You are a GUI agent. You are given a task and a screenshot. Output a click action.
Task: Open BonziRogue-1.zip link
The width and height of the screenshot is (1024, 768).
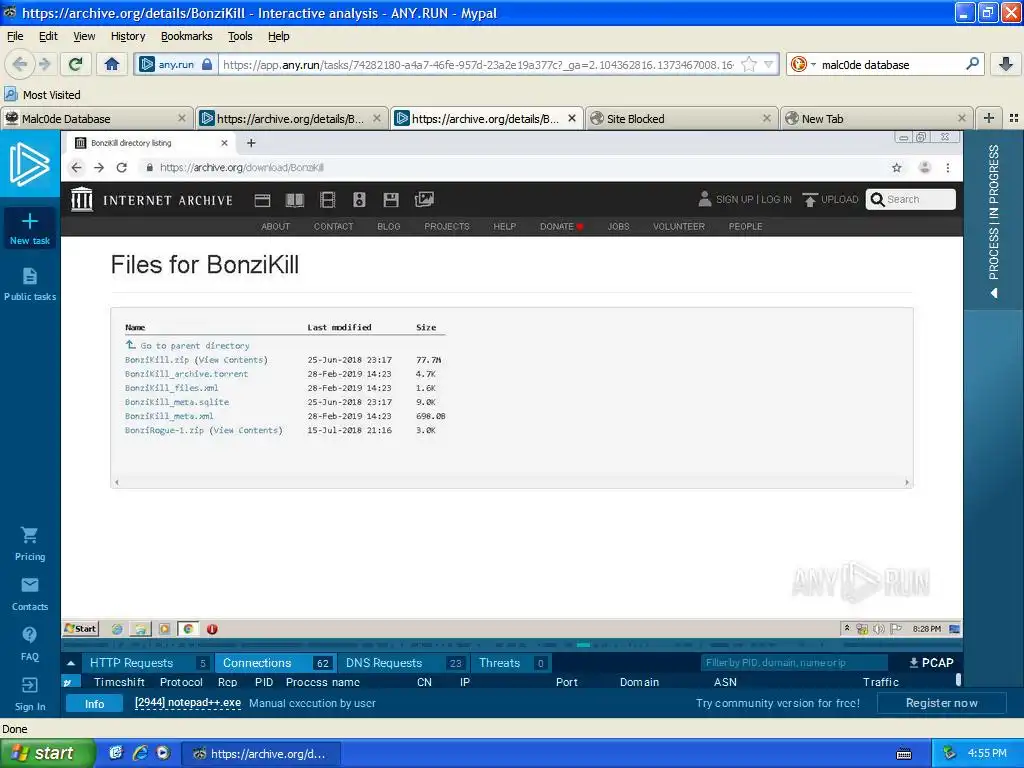pyautogui.click(x=165, y=430)
